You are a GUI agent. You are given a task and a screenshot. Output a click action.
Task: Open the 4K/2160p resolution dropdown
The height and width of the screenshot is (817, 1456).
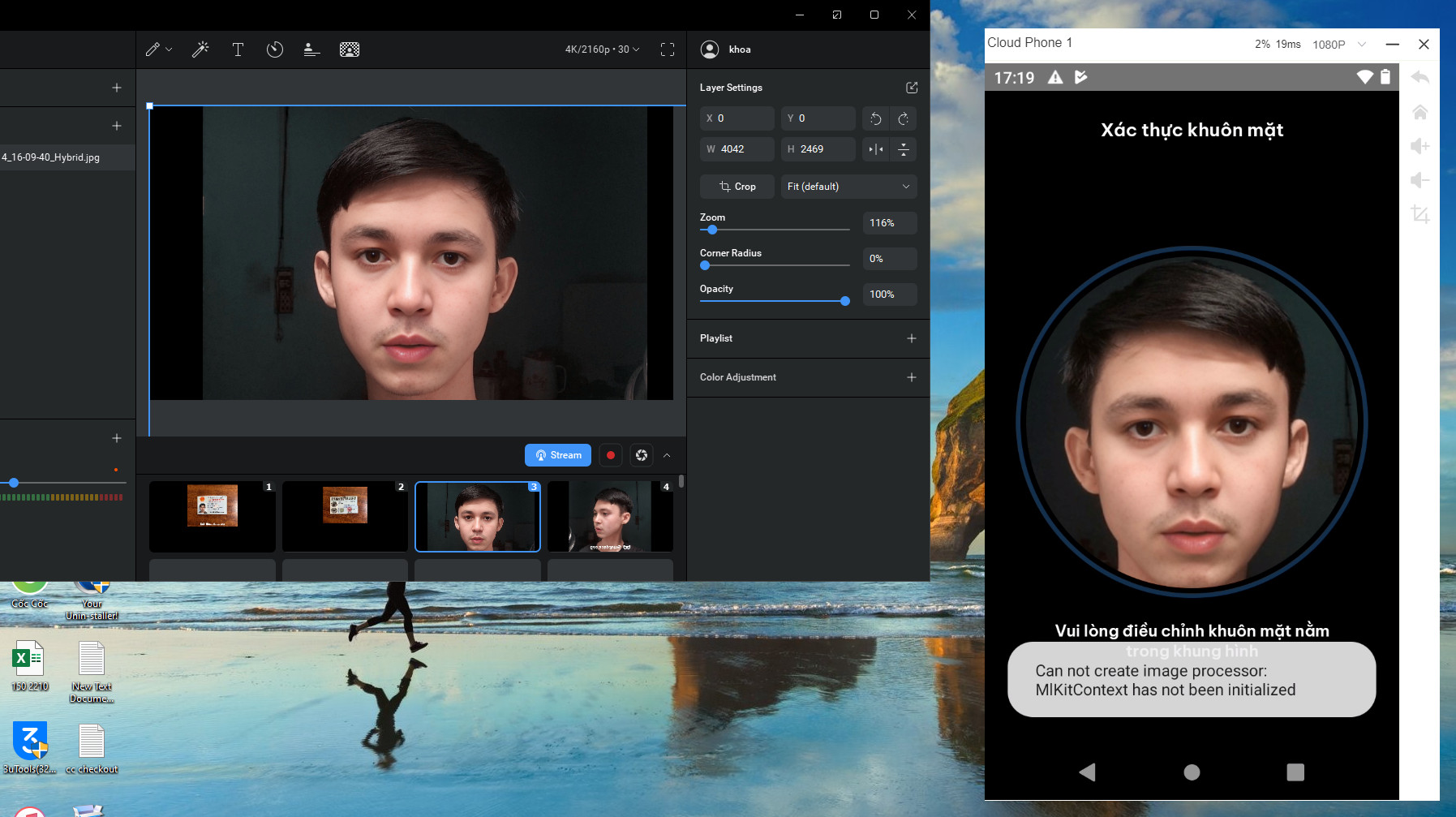point(602,49)
